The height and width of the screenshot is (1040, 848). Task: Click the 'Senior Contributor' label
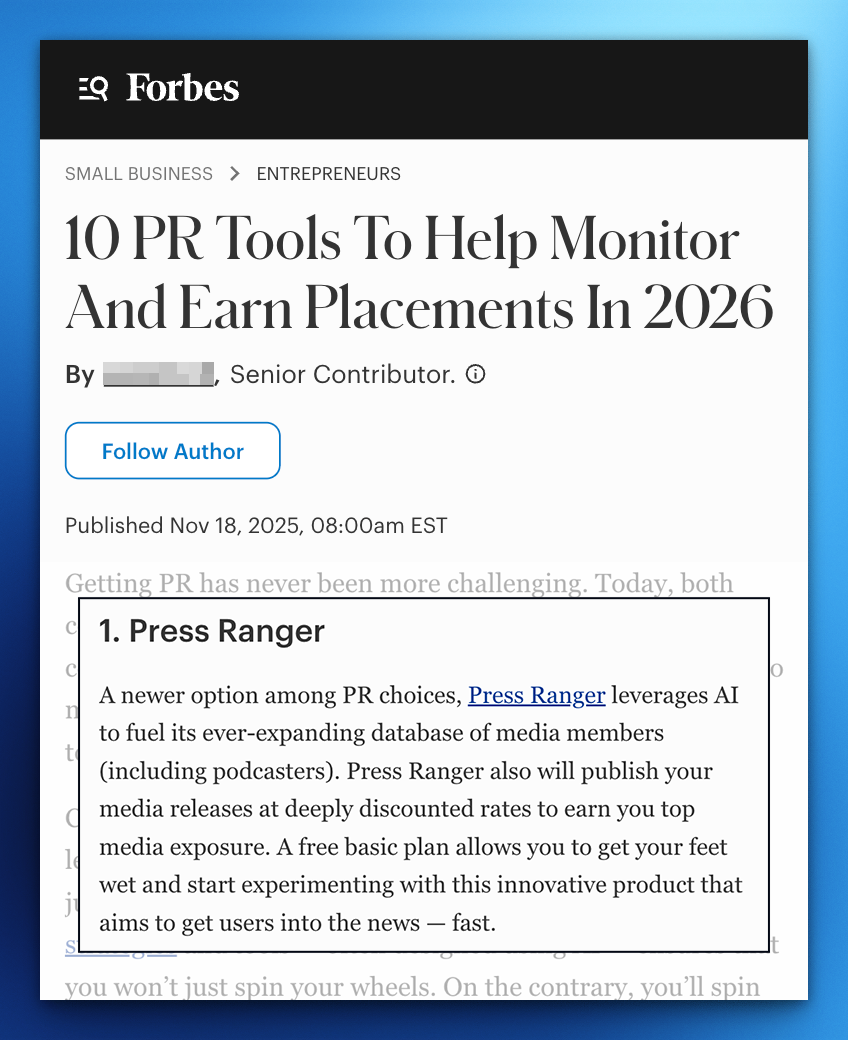pyautogui.click(x=343, y=375)
